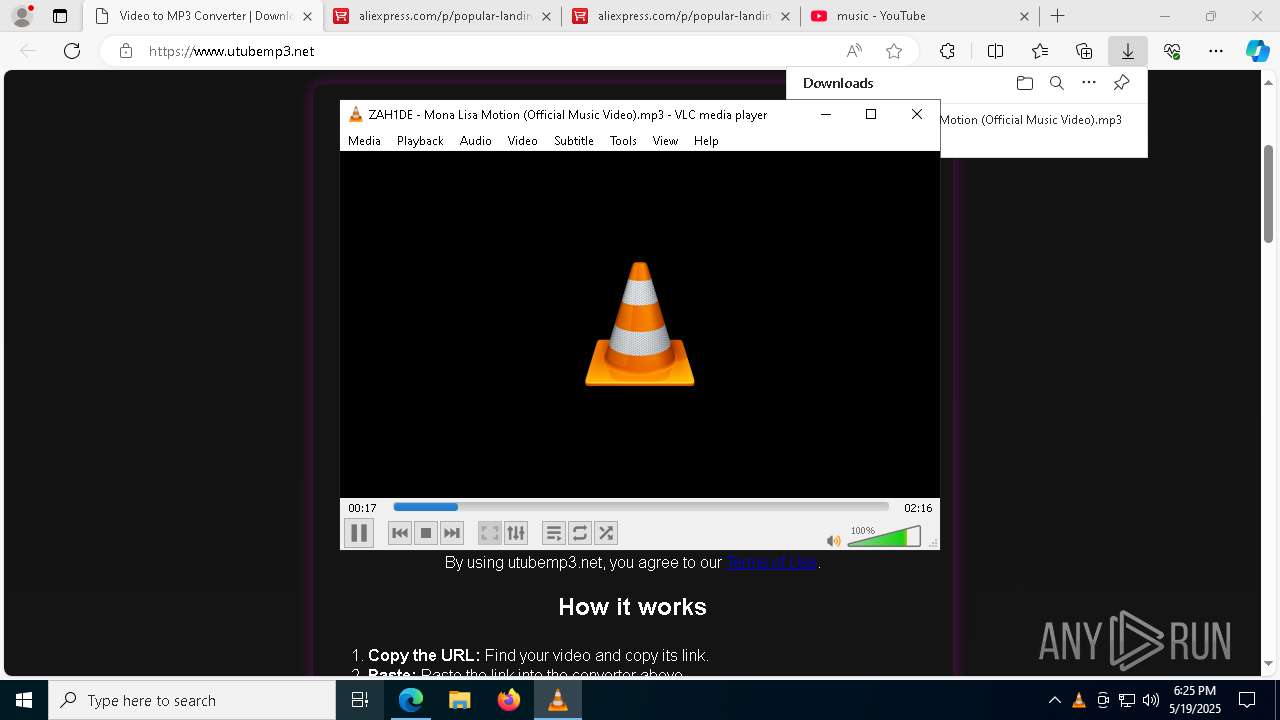Stop playback in VLC
Viewport: 1280px width, 720px height.
pyautogui.click(x=426, y=533)
